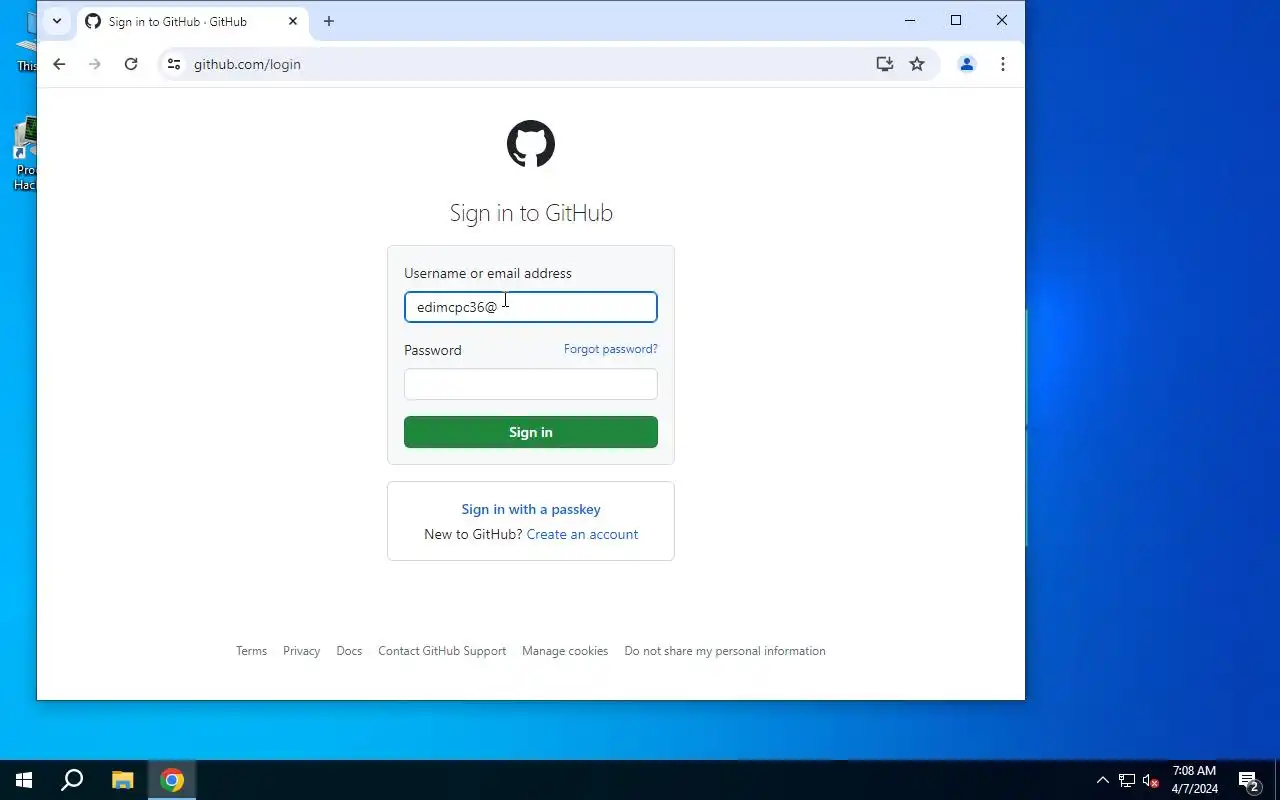Expand the tab search dropdown arrow
The image size is (1280, 800).
point(57,21)
